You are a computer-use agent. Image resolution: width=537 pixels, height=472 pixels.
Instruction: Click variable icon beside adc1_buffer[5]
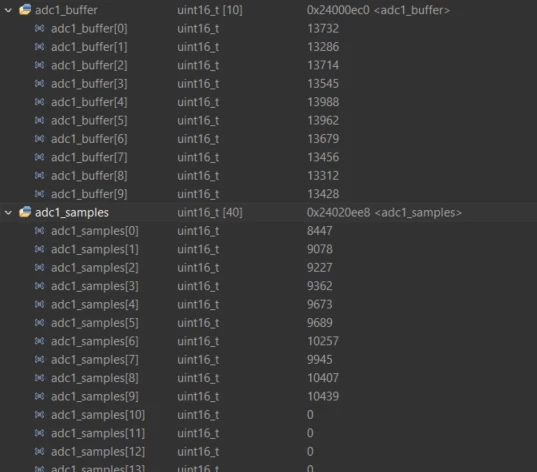tap(39, 120)
